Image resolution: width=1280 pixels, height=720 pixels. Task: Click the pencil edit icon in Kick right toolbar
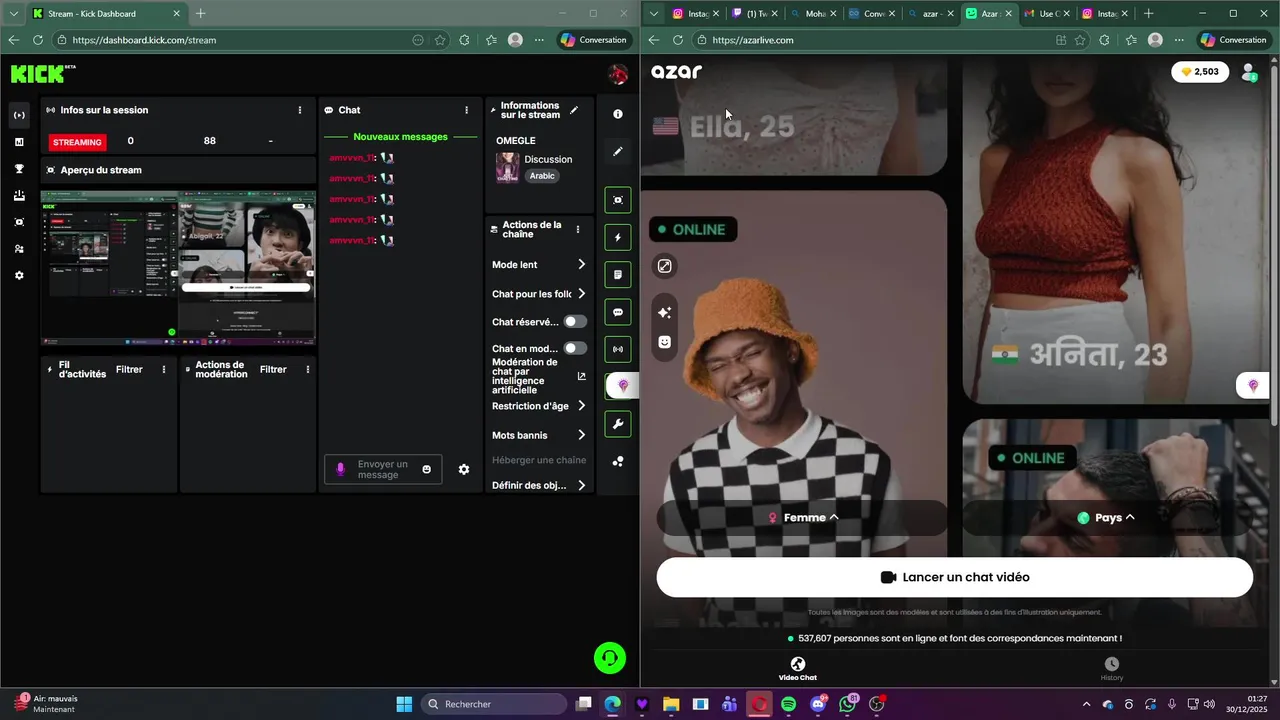(618, 152)
